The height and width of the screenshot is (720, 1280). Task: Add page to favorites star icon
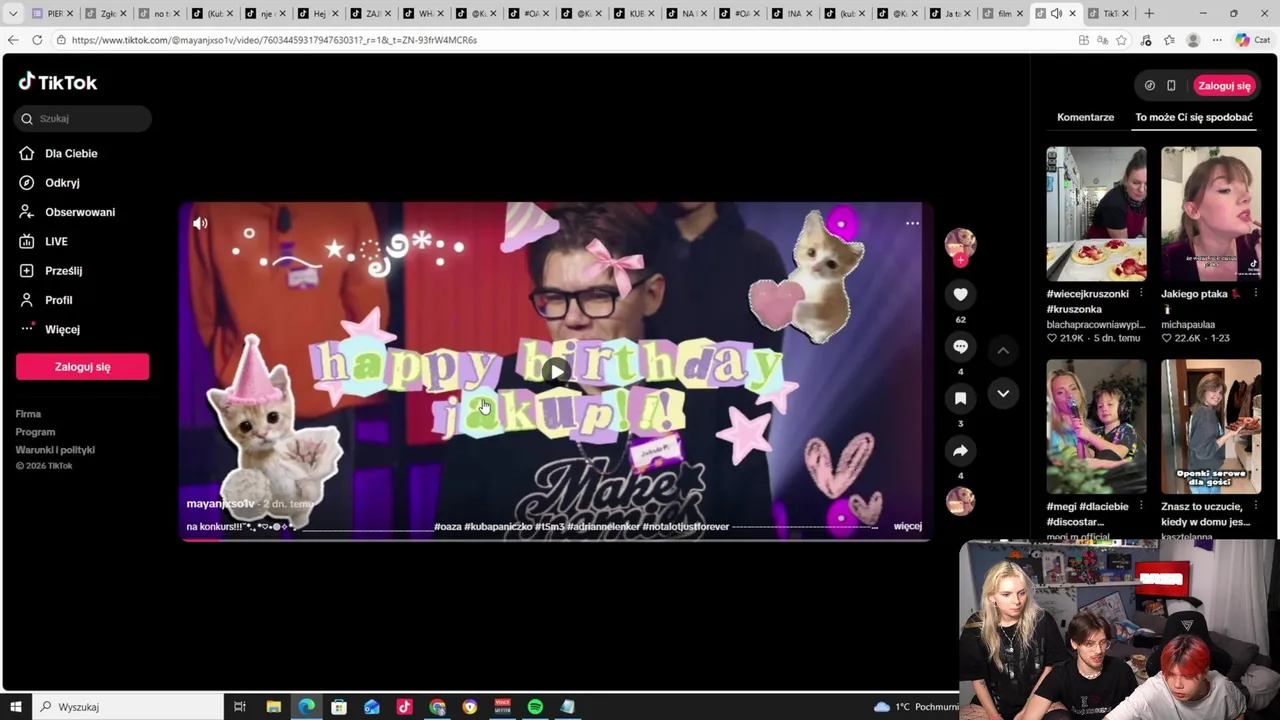pos(1122,40)
